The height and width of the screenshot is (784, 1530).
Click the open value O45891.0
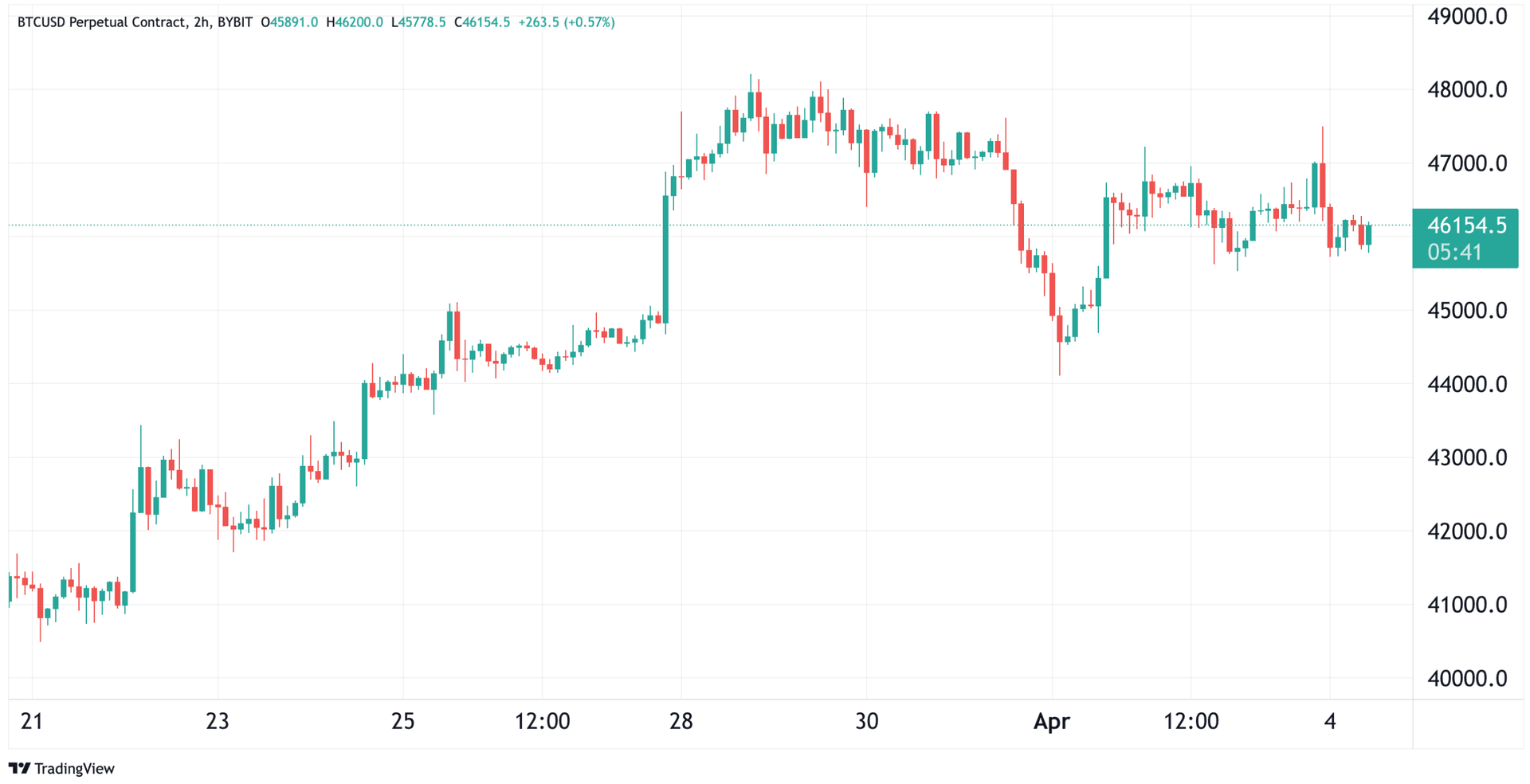(289, 22)
